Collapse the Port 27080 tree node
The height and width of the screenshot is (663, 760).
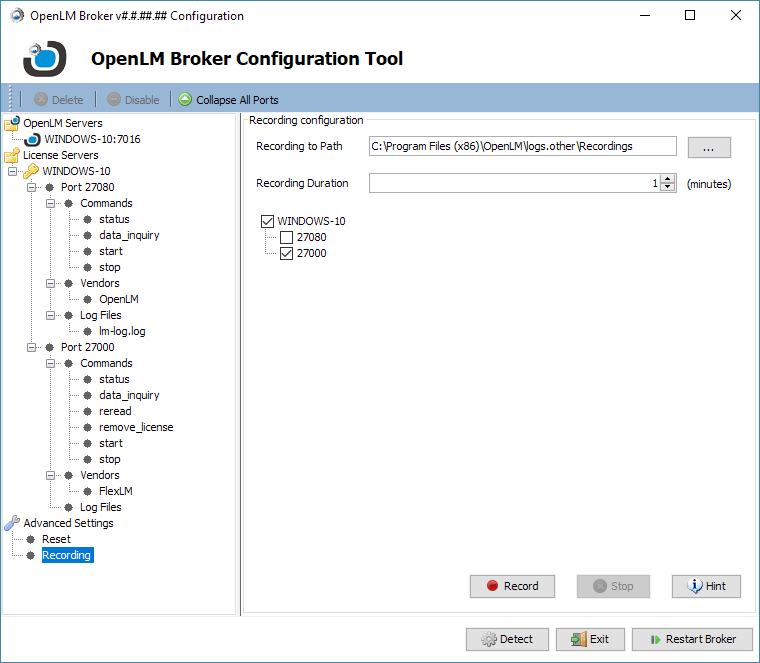click(31, 187)
